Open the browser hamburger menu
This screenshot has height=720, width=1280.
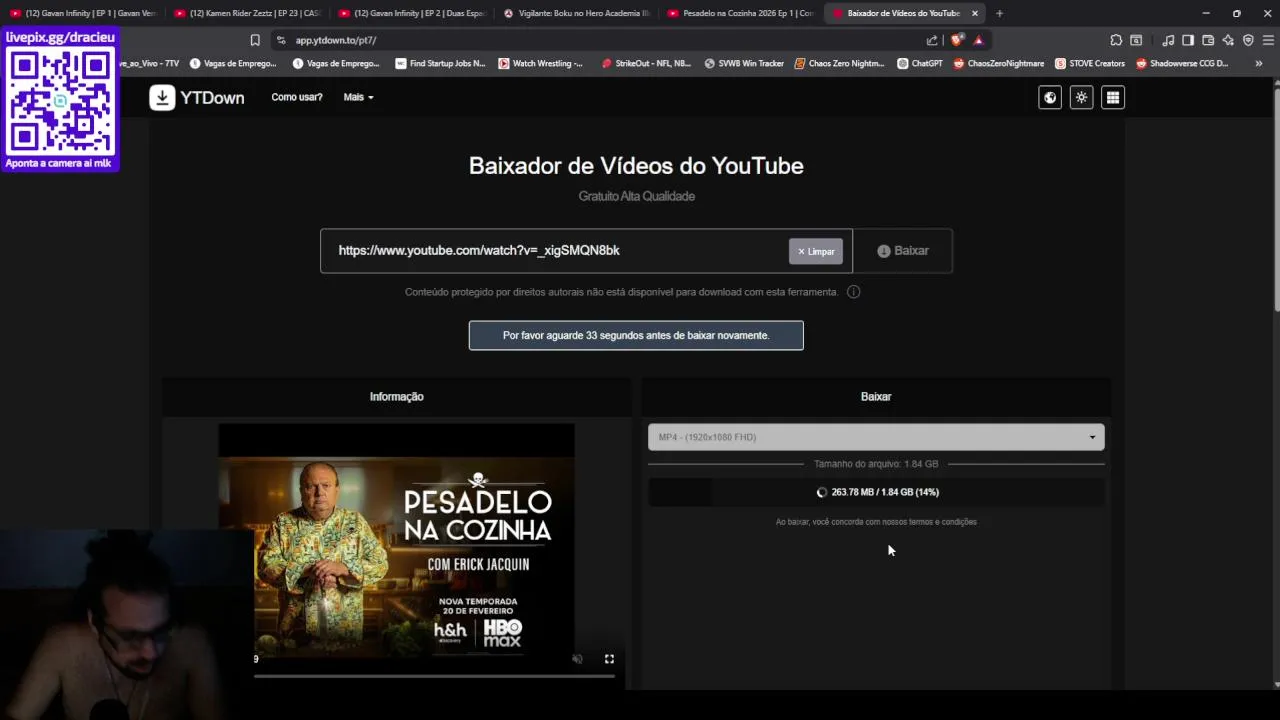(1268, 40)
